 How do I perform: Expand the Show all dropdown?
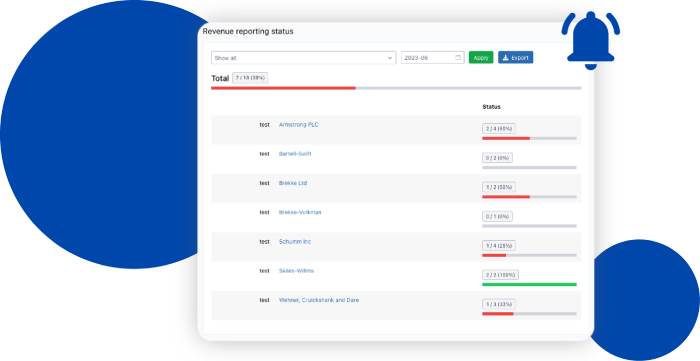(303, 58)
